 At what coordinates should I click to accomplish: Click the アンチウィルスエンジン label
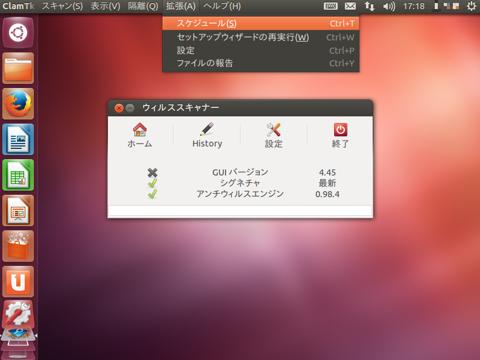(x=240, y=194)
